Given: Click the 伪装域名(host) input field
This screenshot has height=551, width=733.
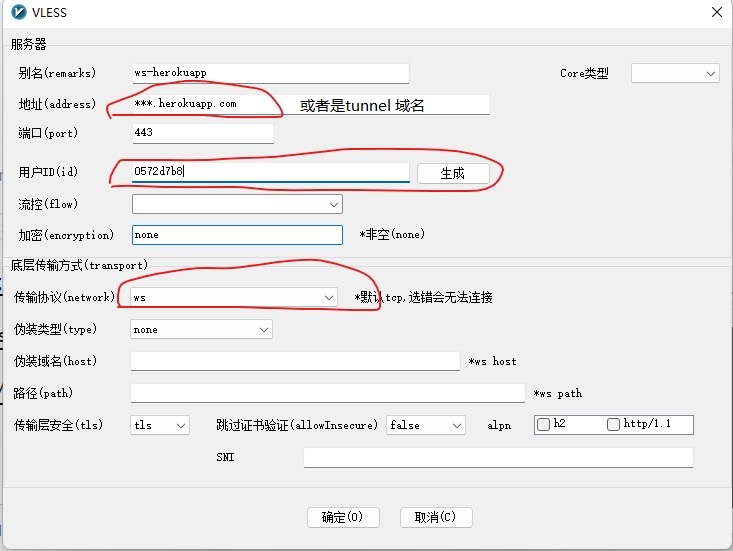Looking at the screenshot, I should (x=296, y=361).
